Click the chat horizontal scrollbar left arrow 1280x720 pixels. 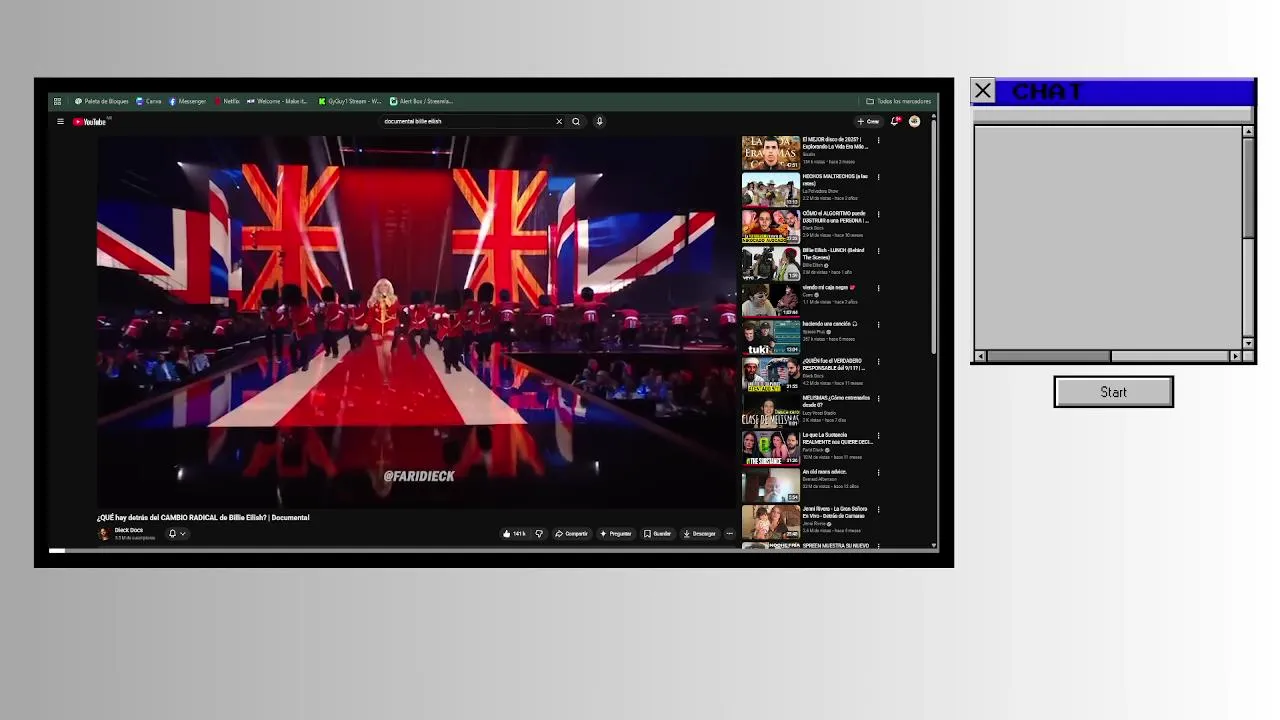(x=980, y=356)
